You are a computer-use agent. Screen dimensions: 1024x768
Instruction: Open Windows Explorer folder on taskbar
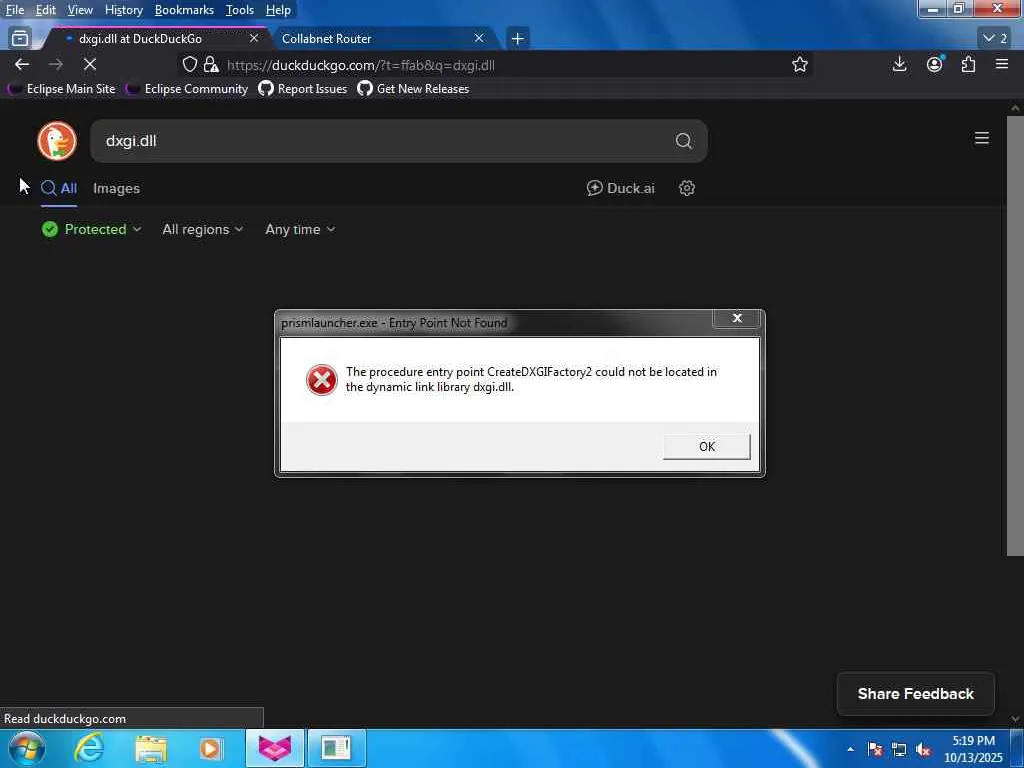[x=151, y=749]
